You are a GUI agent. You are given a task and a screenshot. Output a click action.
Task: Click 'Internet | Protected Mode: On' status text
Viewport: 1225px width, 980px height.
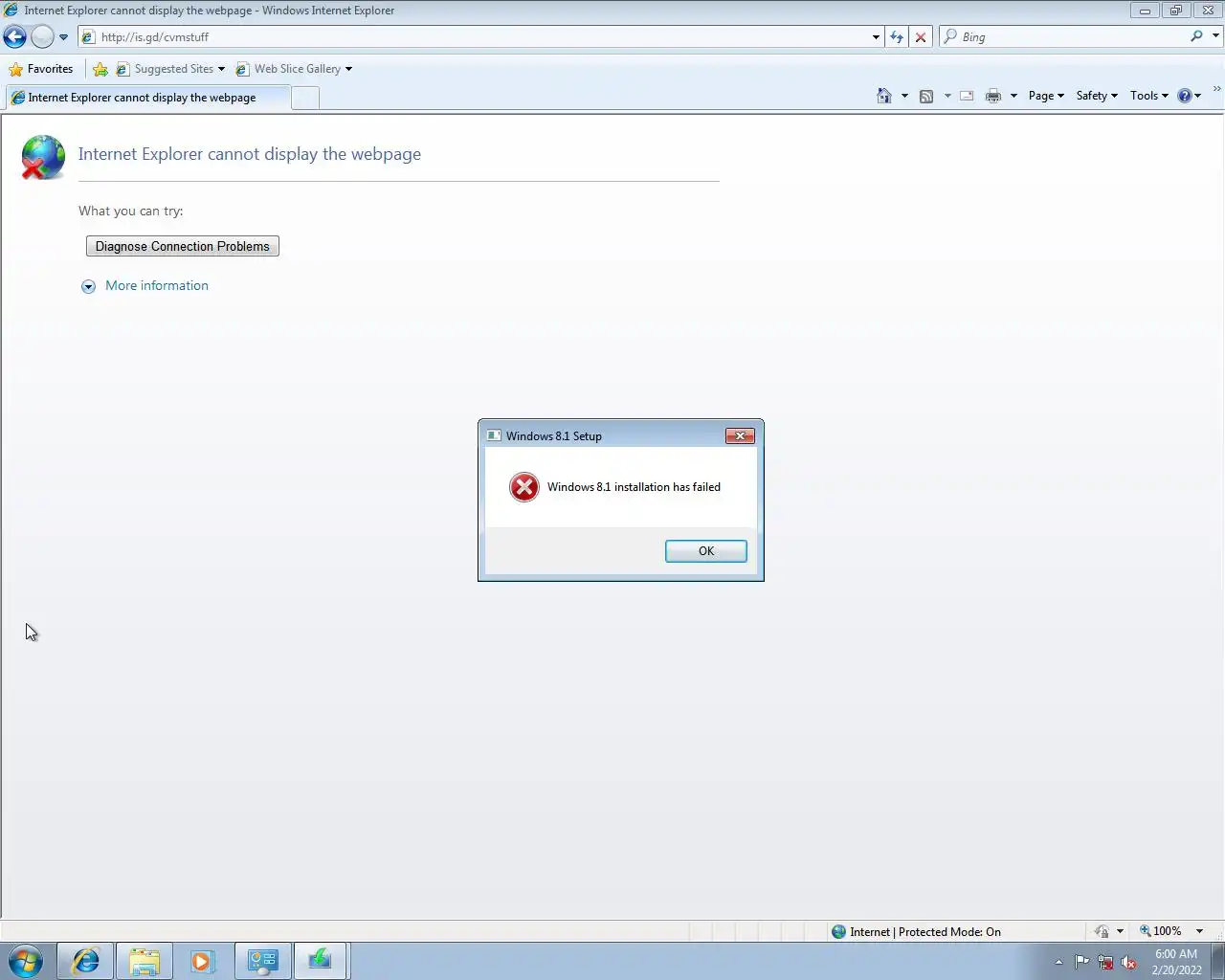925,931
